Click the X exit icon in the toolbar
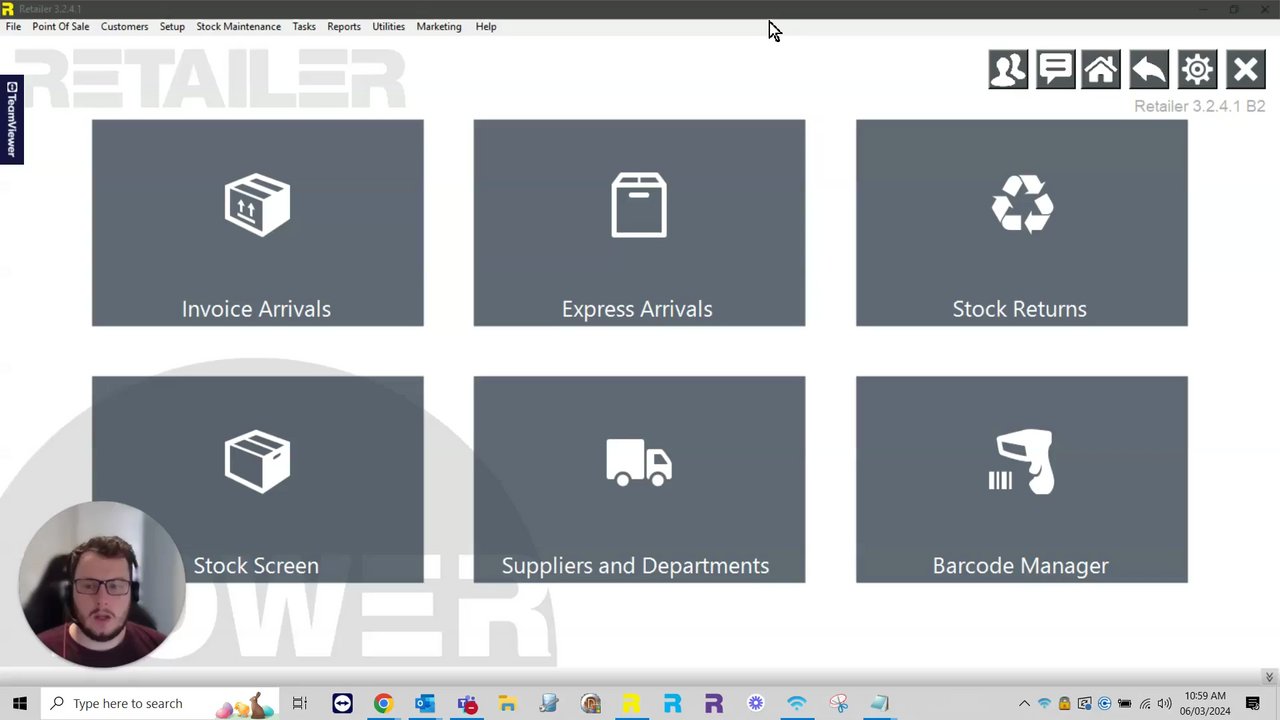 pyautogui.click(x=1245, y=70)
